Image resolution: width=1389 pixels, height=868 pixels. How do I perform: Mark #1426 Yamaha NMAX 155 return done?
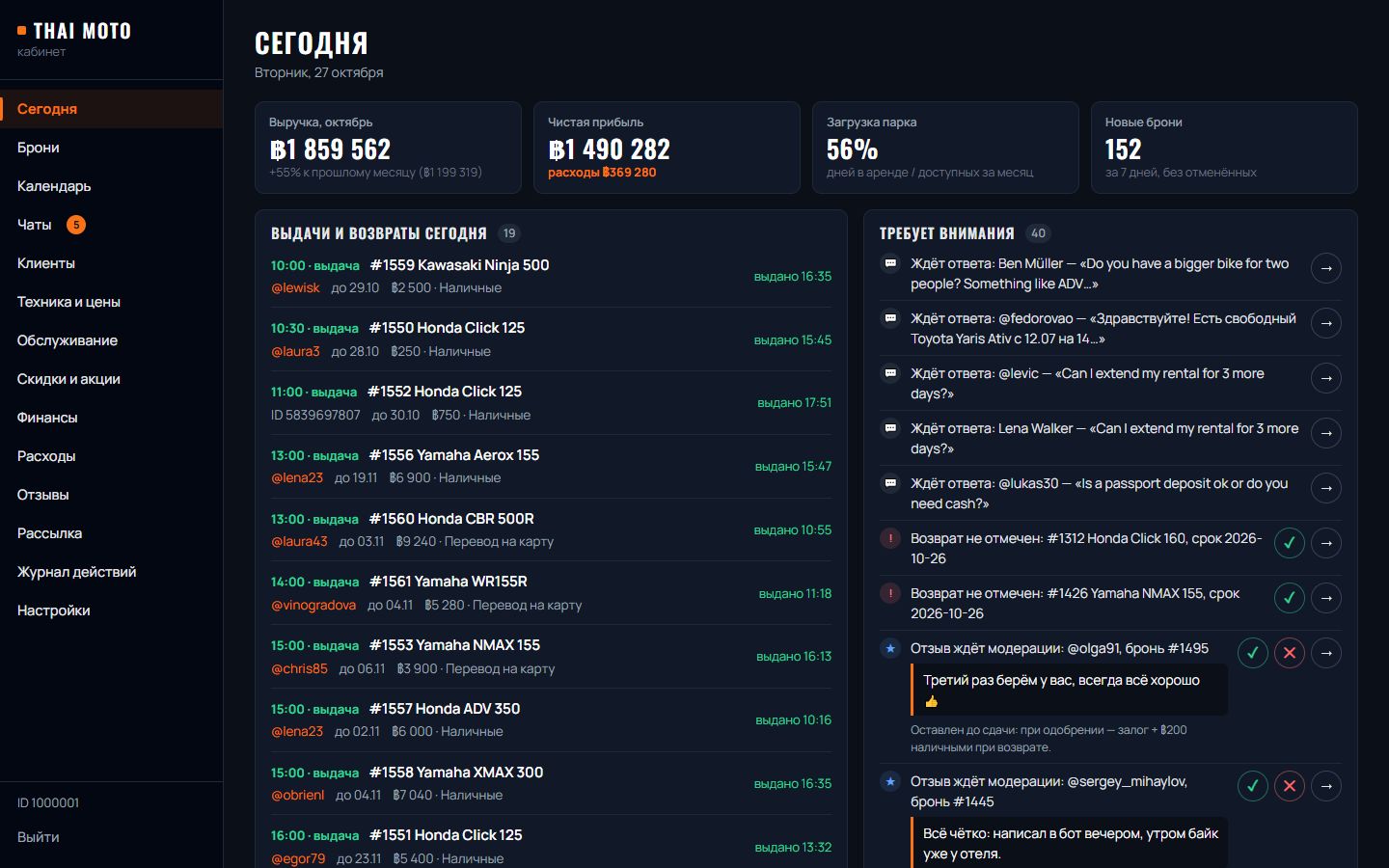tap(1290, 598)
